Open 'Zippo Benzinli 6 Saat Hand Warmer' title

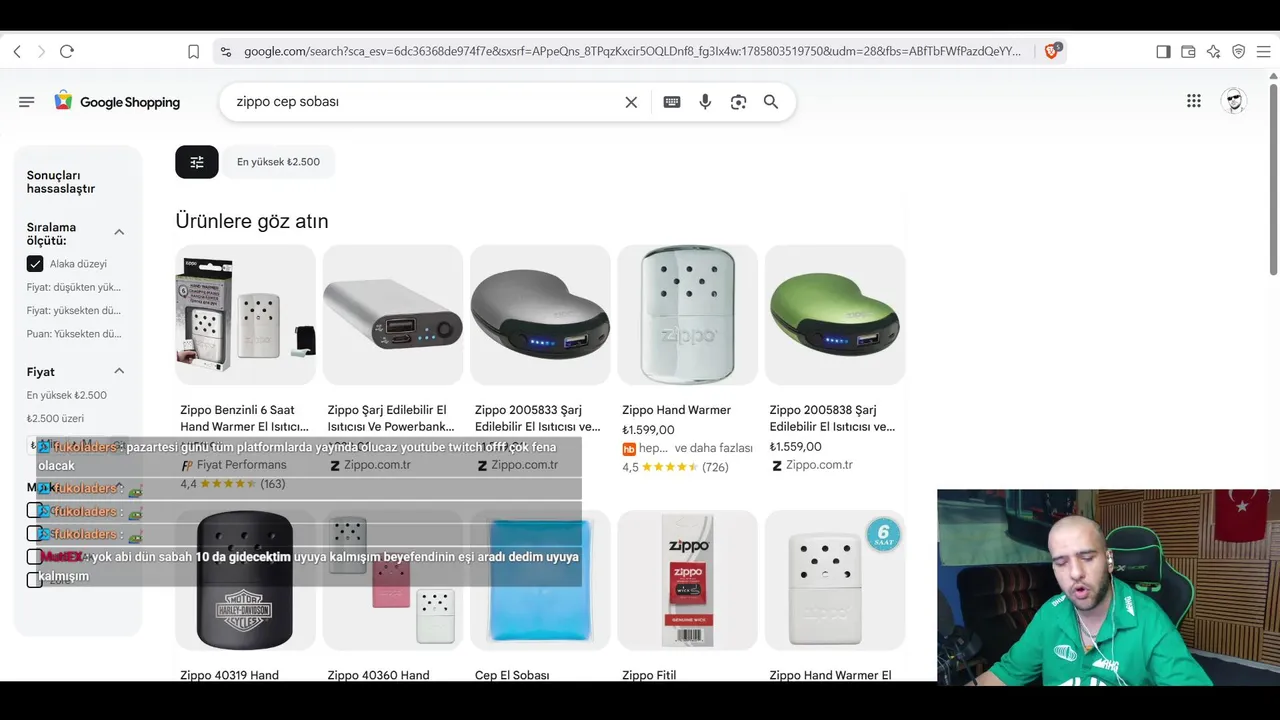click(x=245, y=418)
